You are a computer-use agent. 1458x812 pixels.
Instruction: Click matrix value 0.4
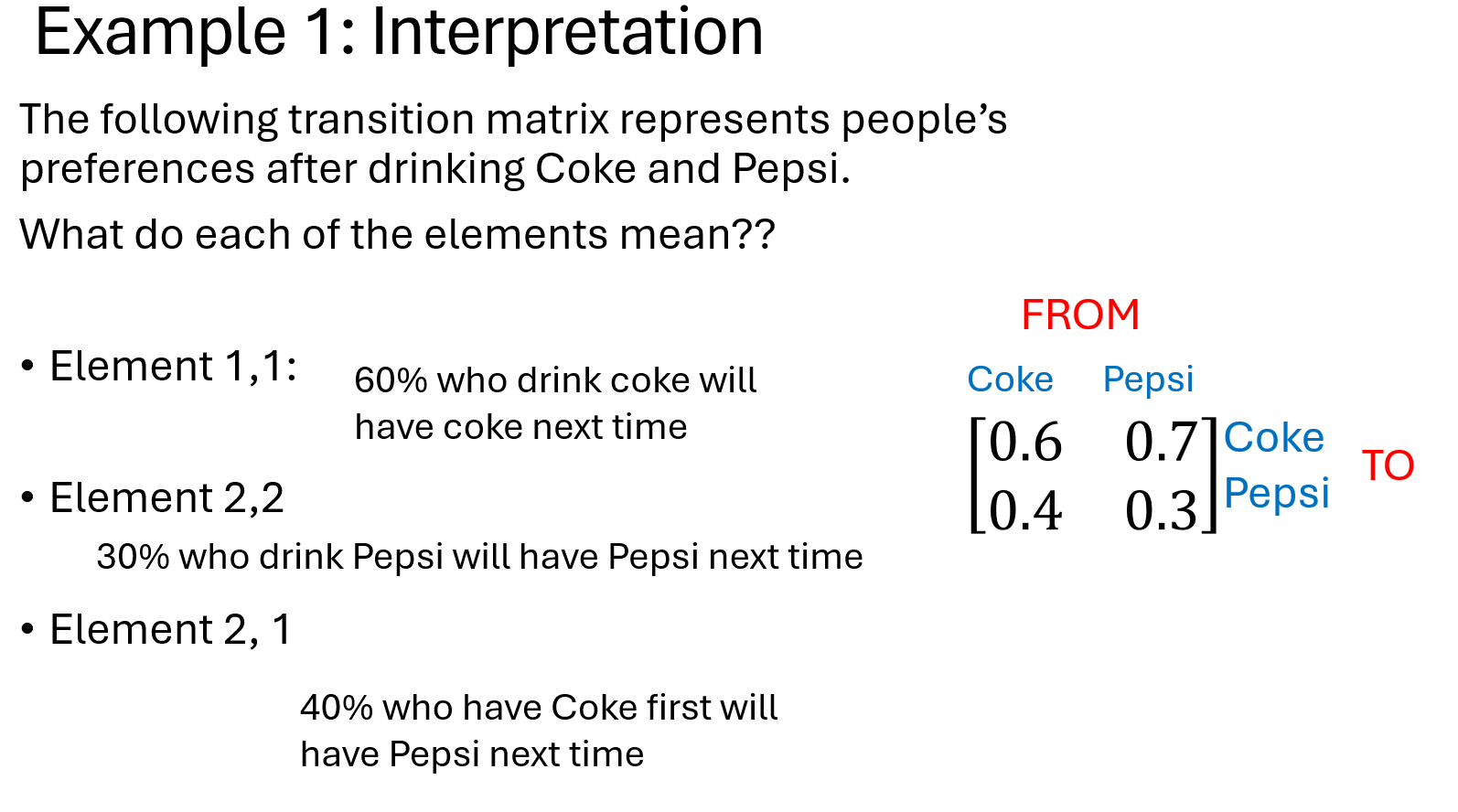(1025, 510)
